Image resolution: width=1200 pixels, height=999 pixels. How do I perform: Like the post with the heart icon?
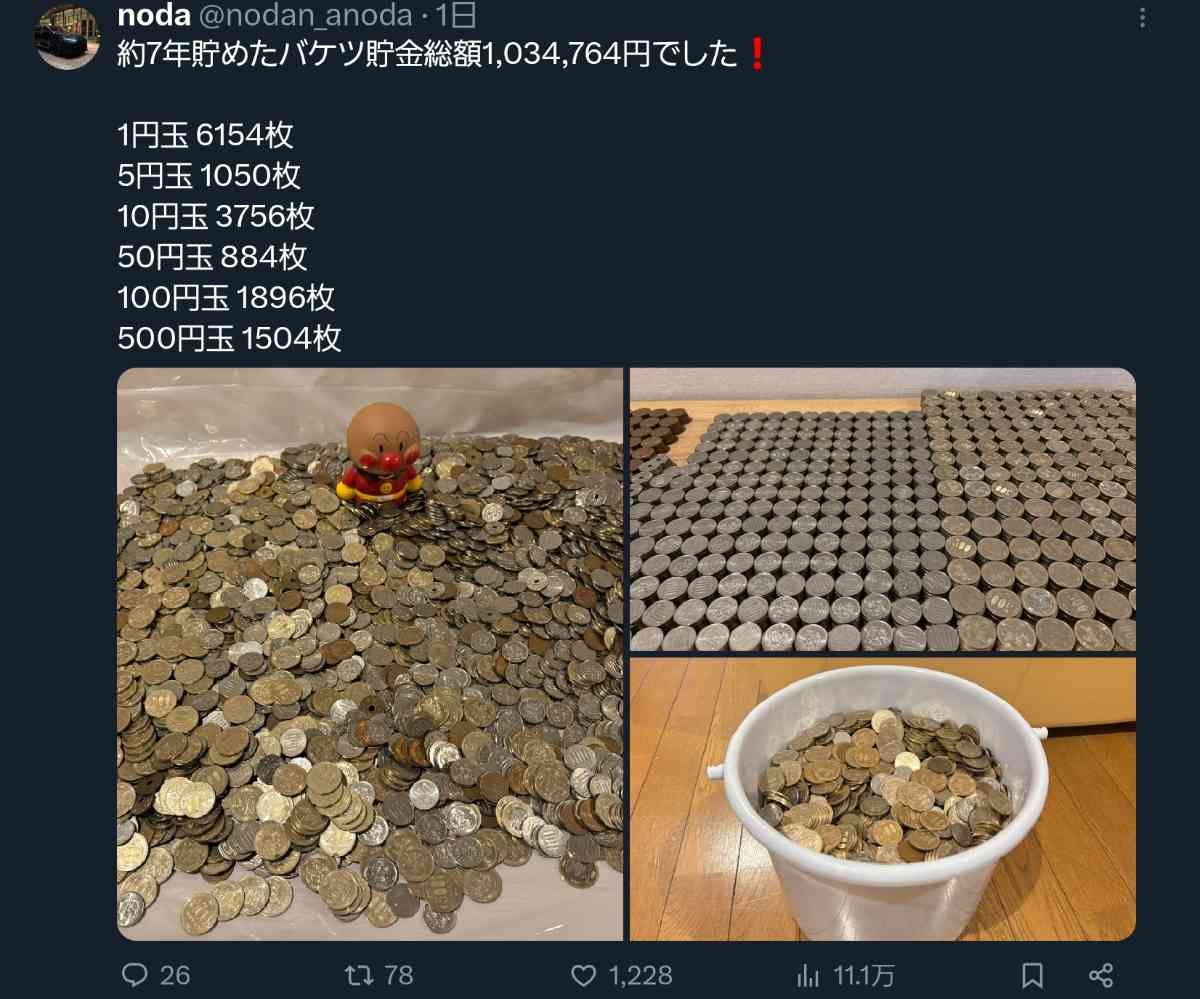coord(583,974)
